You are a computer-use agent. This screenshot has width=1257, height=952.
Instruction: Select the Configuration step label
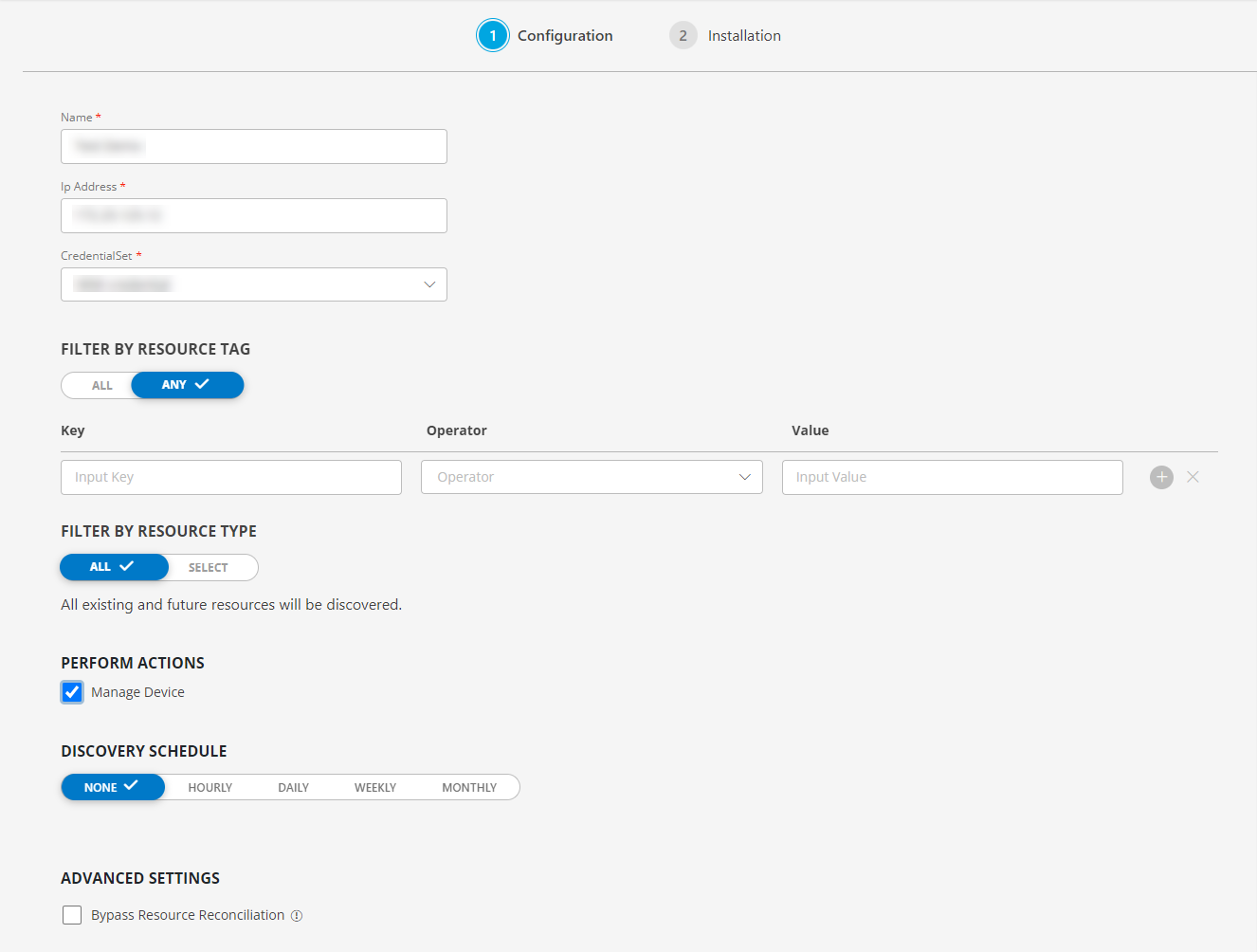coord(565,35)
